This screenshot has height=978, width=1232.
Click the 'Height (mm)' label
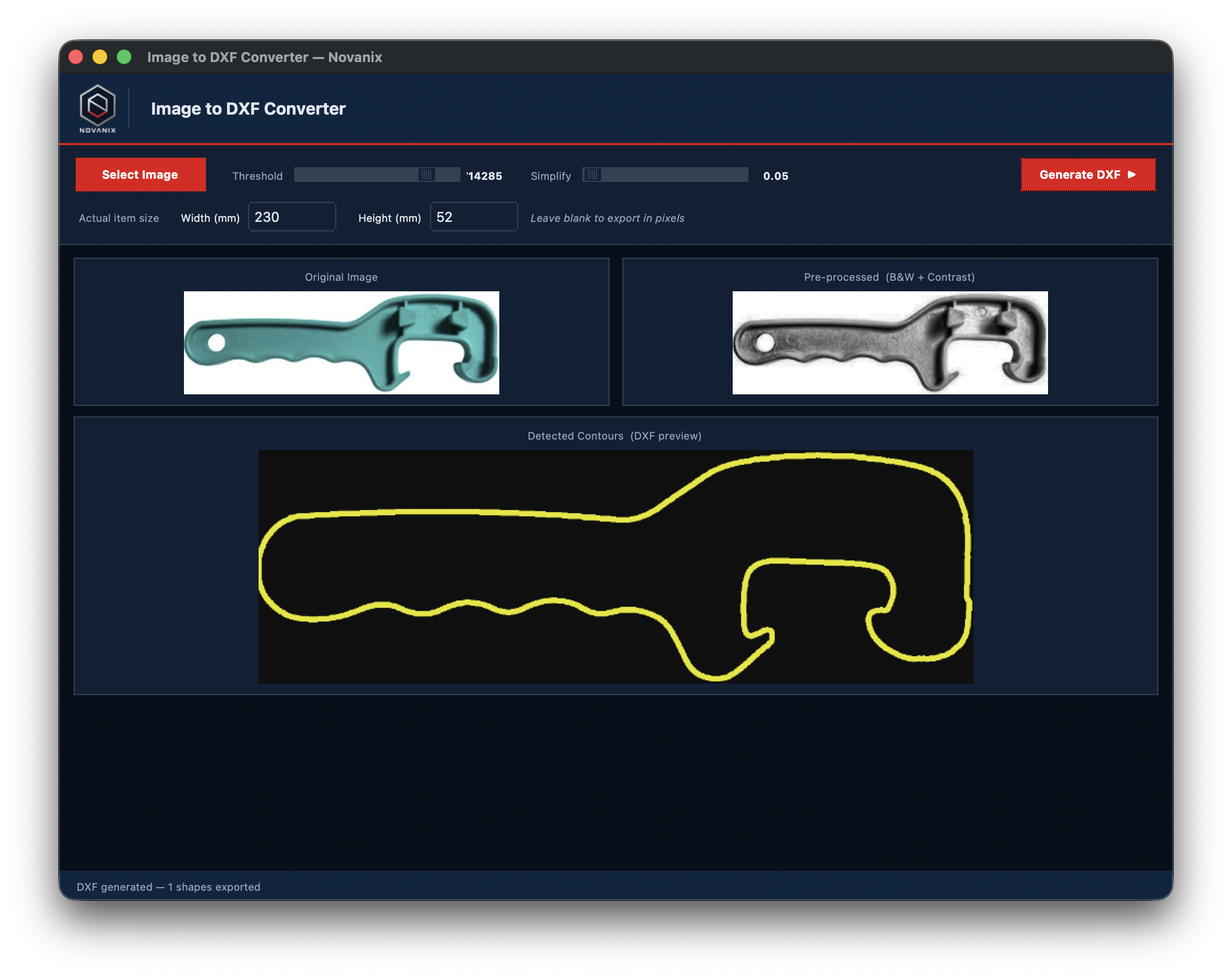[x=389, y=218]
